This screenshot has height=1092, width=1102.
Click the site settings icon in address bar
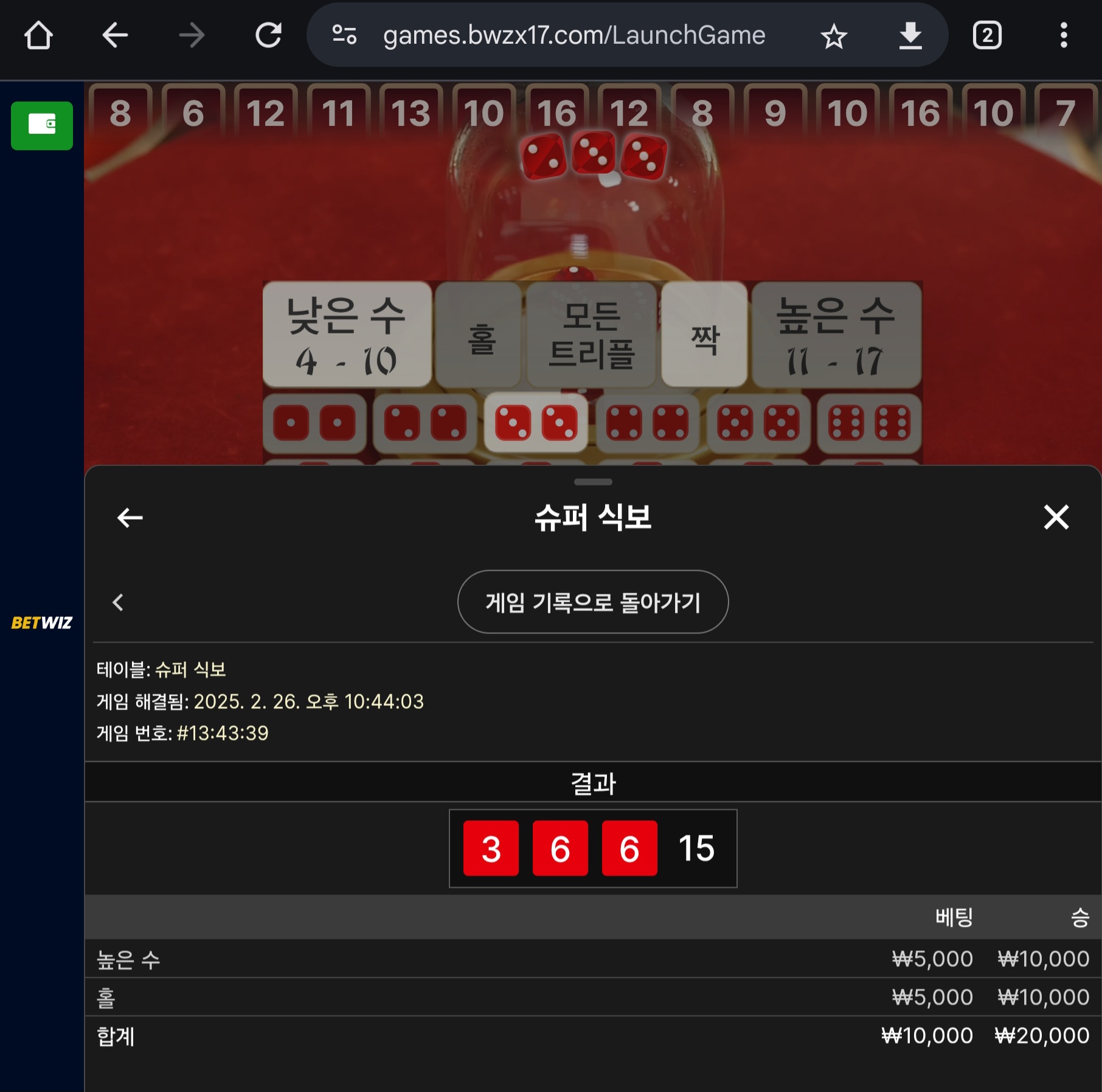click(344, 35)
